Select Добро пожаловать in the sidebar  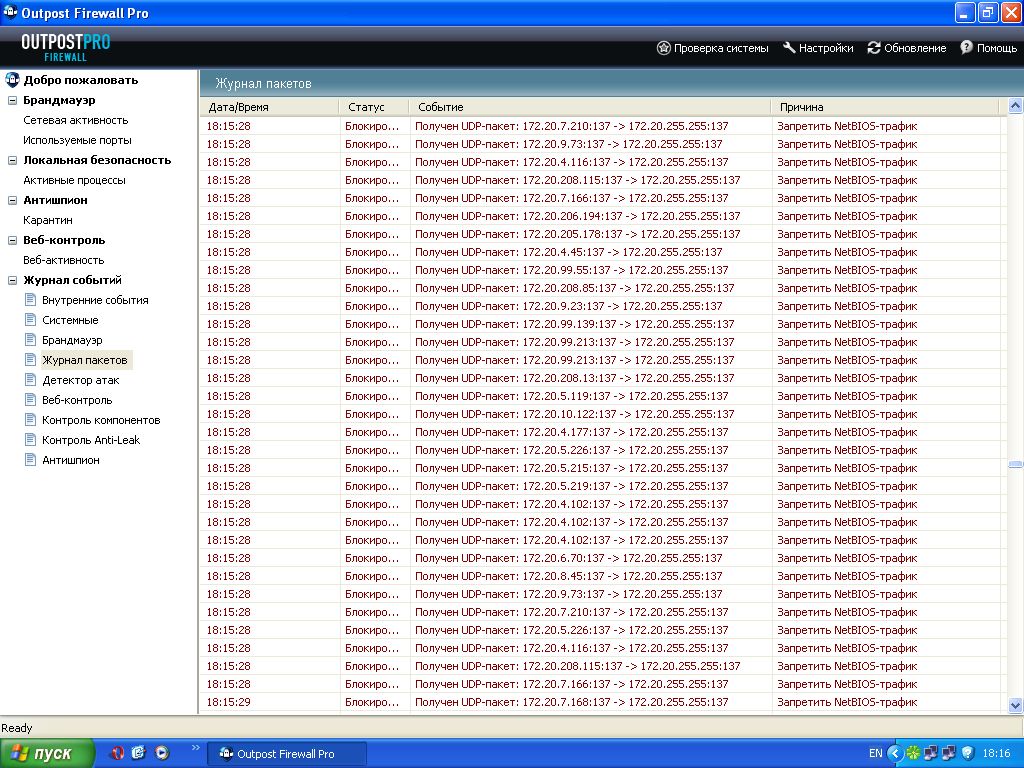pyautogui.click(x=80, y=80)
